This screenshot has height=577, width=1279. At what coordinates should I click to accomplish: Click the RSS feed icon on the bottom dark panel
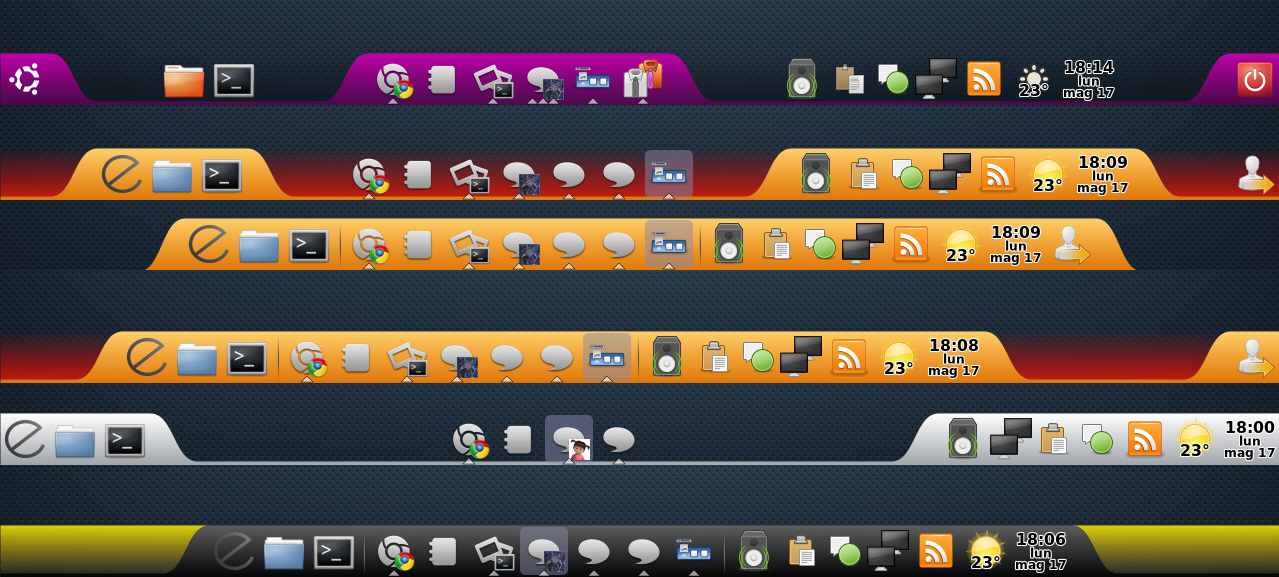[x=935, y=550]
